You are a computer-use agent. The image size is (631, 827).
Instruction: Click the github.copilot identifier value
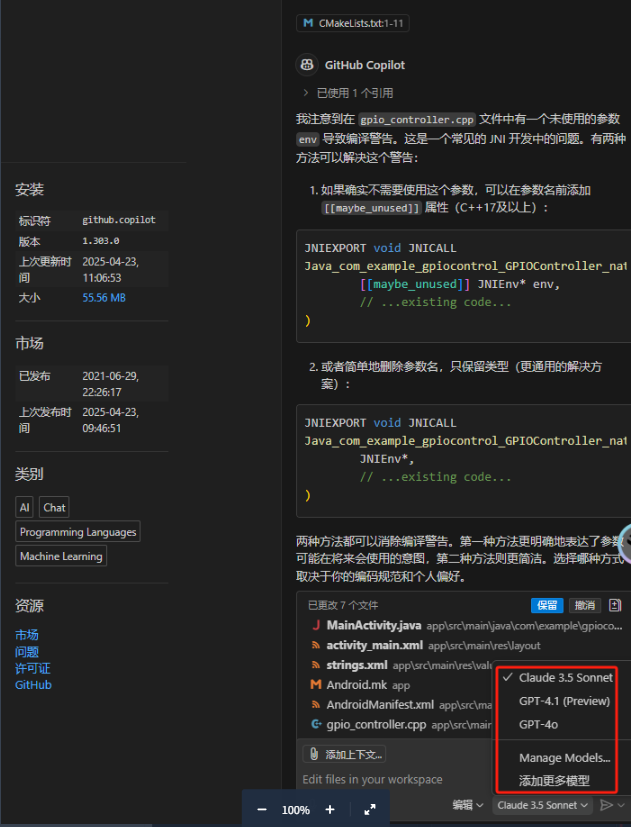pyautogui.click(x=119, y=220)
